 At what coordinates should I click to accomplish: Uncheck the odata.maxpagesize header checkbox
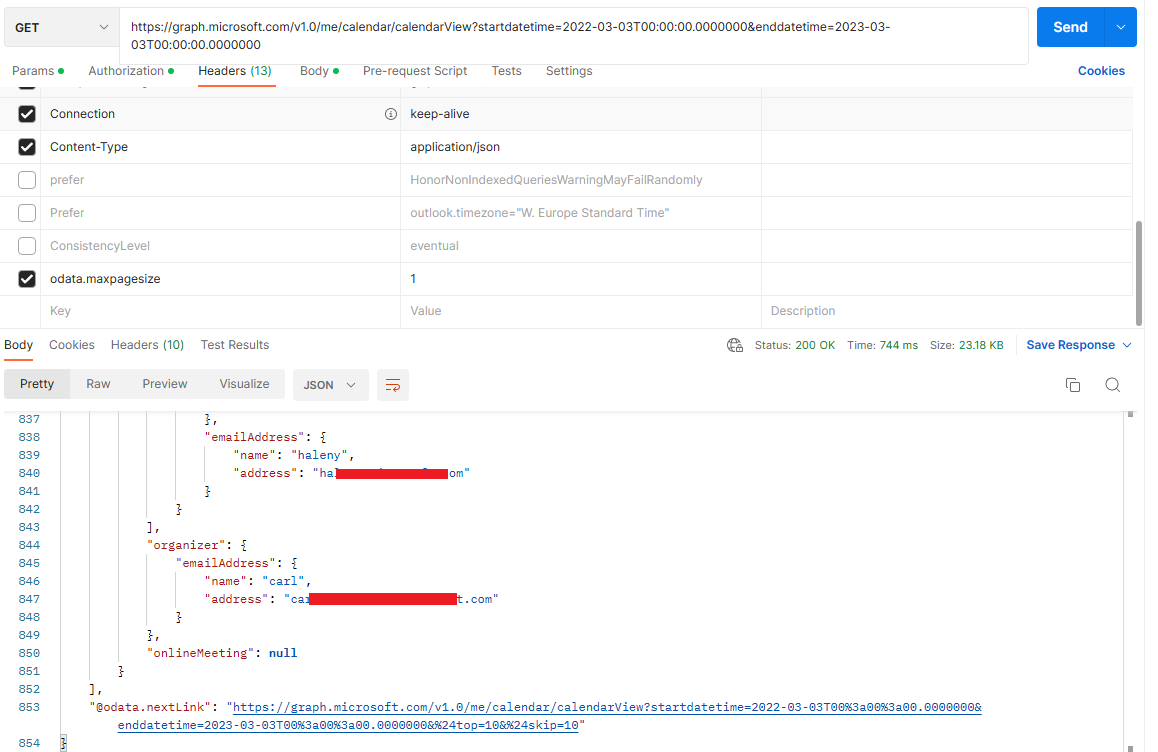click(x=27, y=278)
